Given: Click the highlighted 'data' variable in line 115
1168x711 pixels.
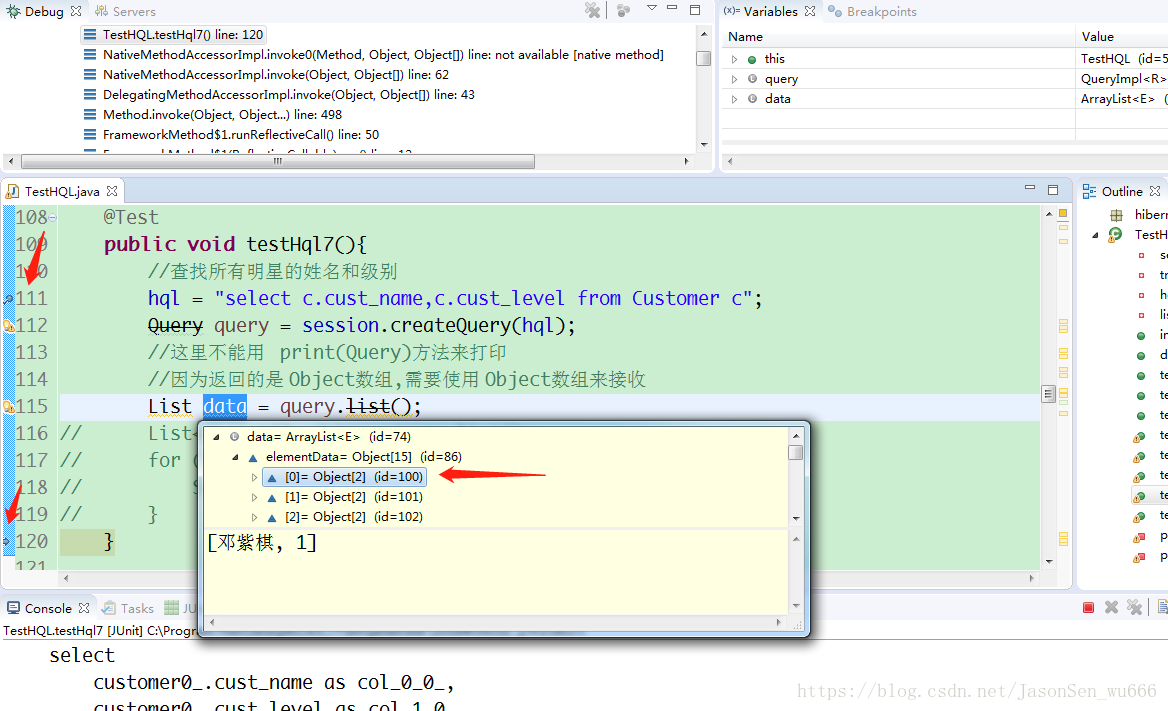Looking at the screenshot, I should point(225,406).
